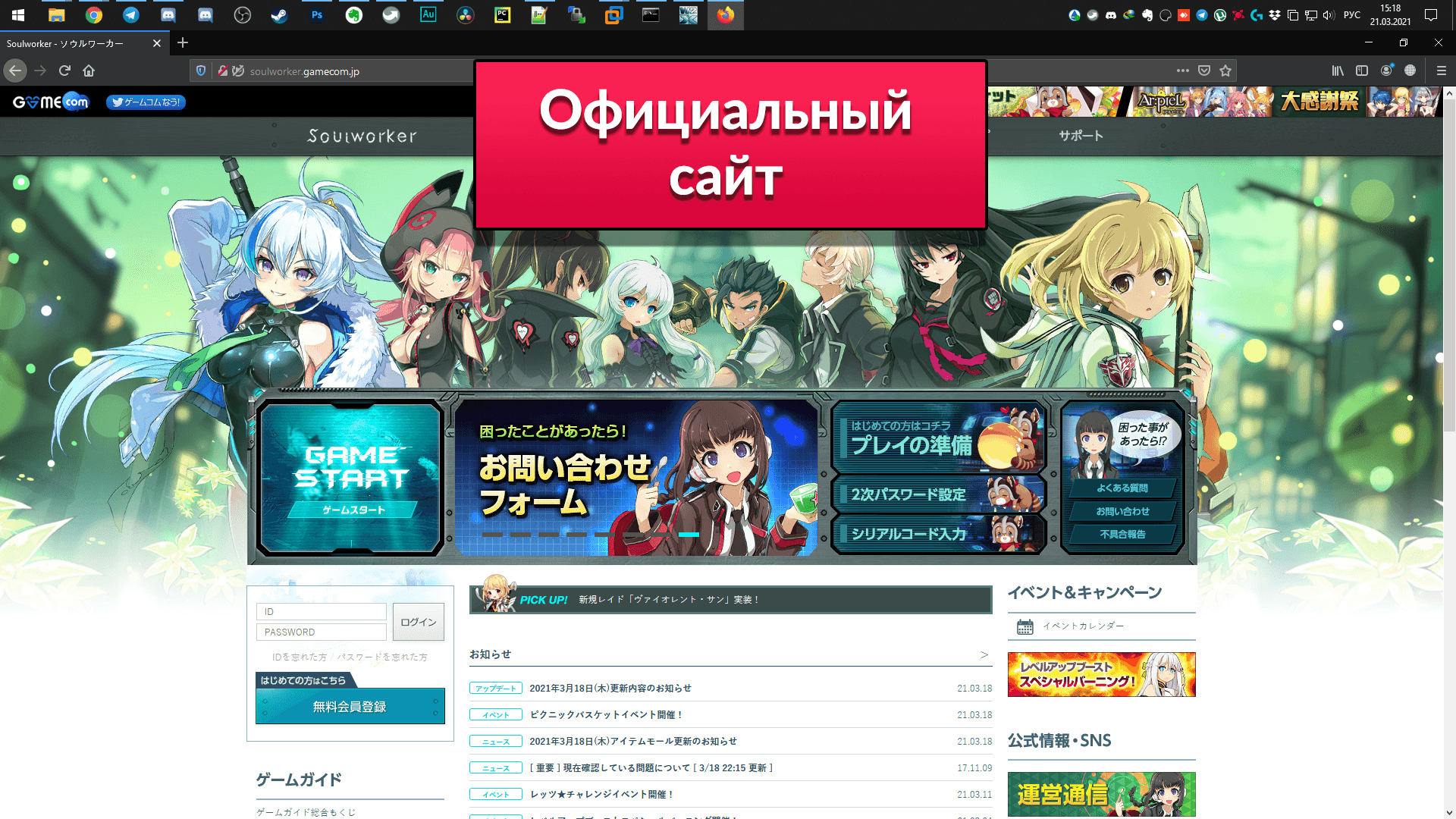Open よくある質問 FAQ
This screenshot has width=1456, height=819.
[x=1122, y=488]
